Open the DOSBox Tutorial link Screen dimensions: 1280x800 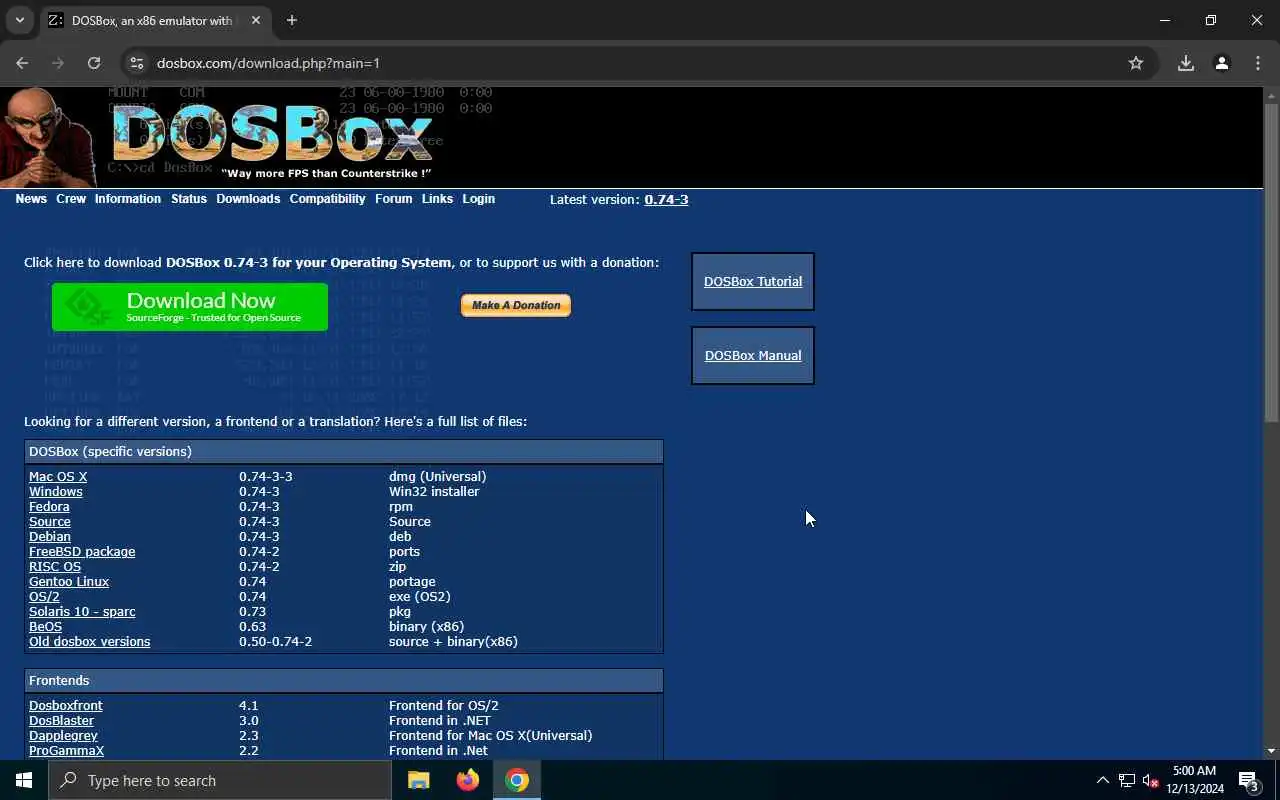[x=753, y=281]
